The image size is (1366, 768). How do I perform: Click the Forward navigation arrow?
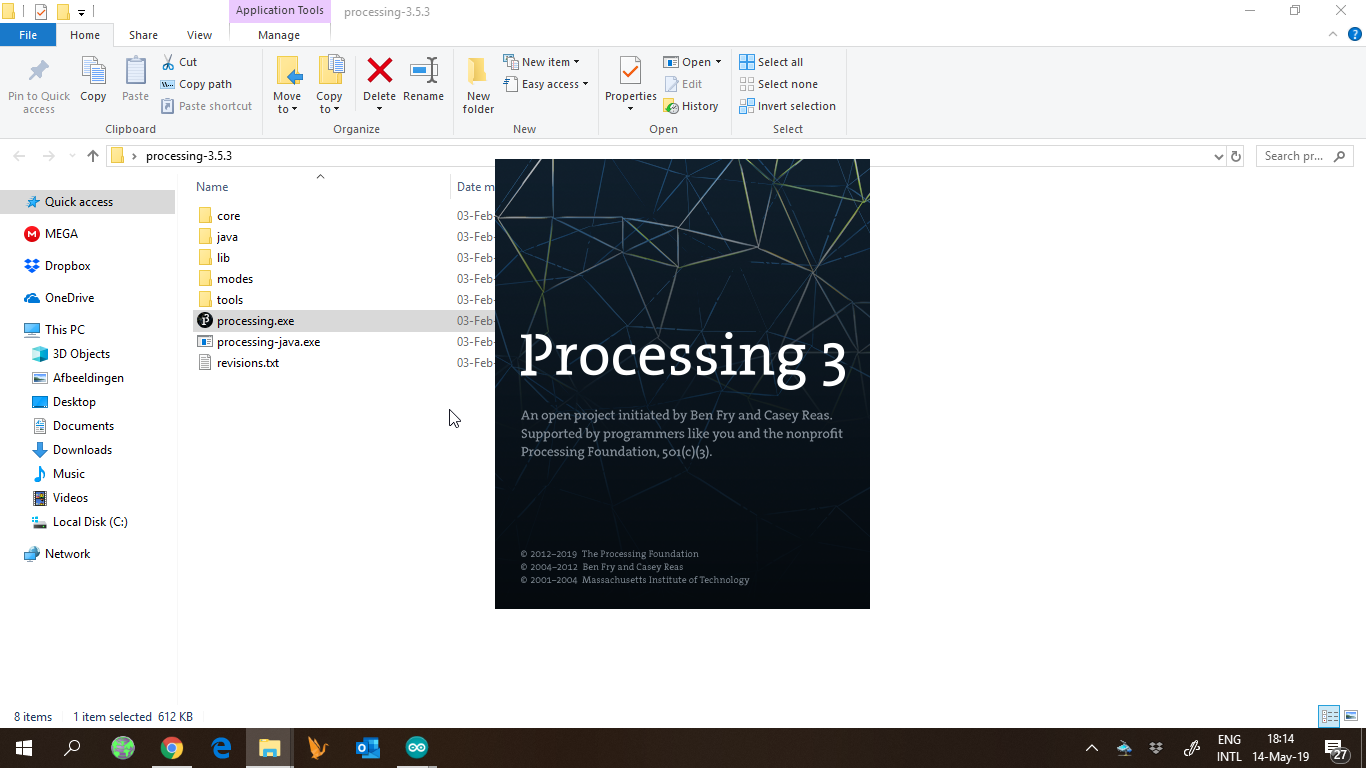pos(48,156)
